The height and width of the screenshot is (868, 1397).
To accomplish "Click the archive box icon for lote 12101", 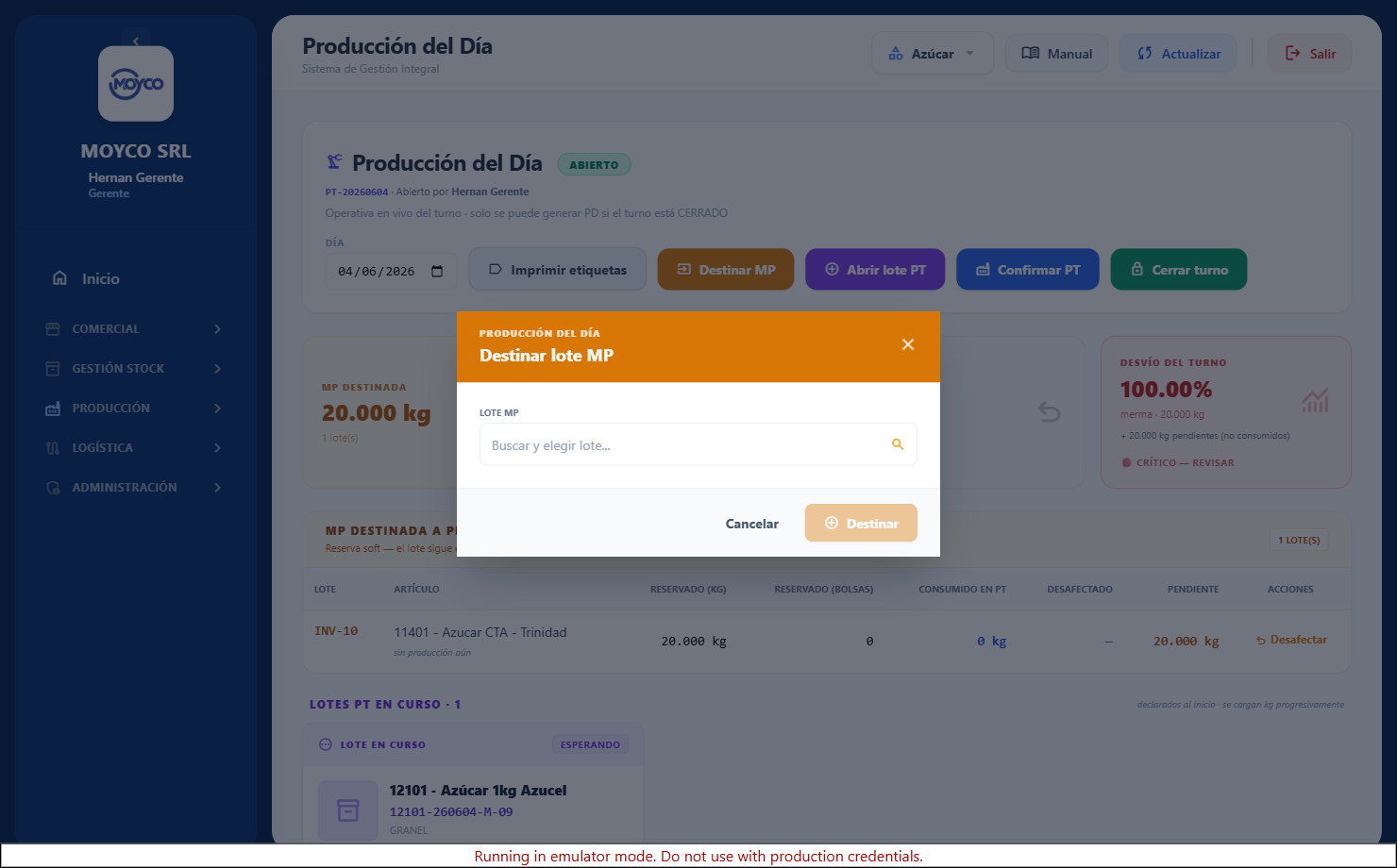I will click(348, 810).
